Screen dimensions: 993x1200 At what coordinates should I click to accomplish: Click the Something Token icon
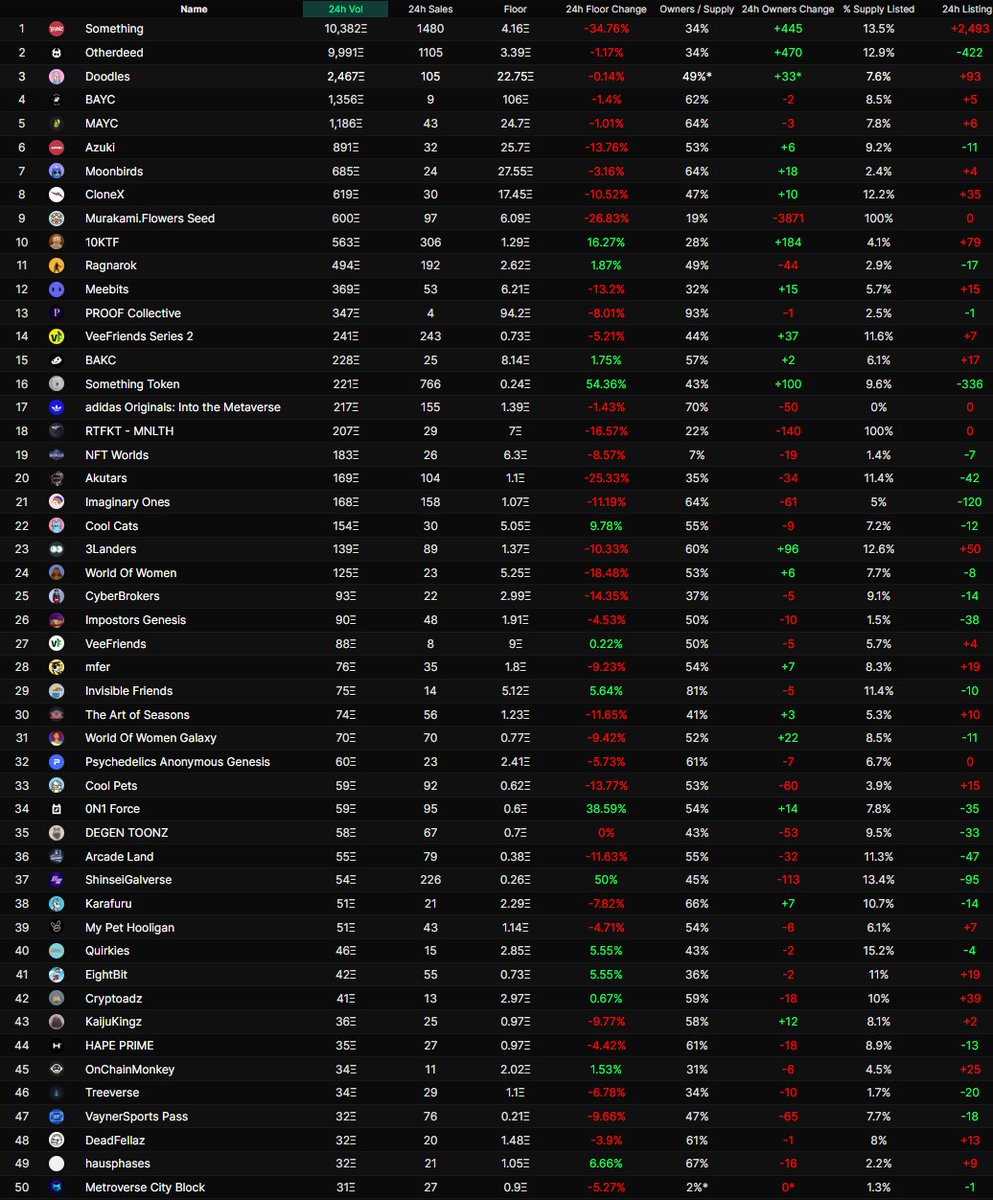[57, 384]
